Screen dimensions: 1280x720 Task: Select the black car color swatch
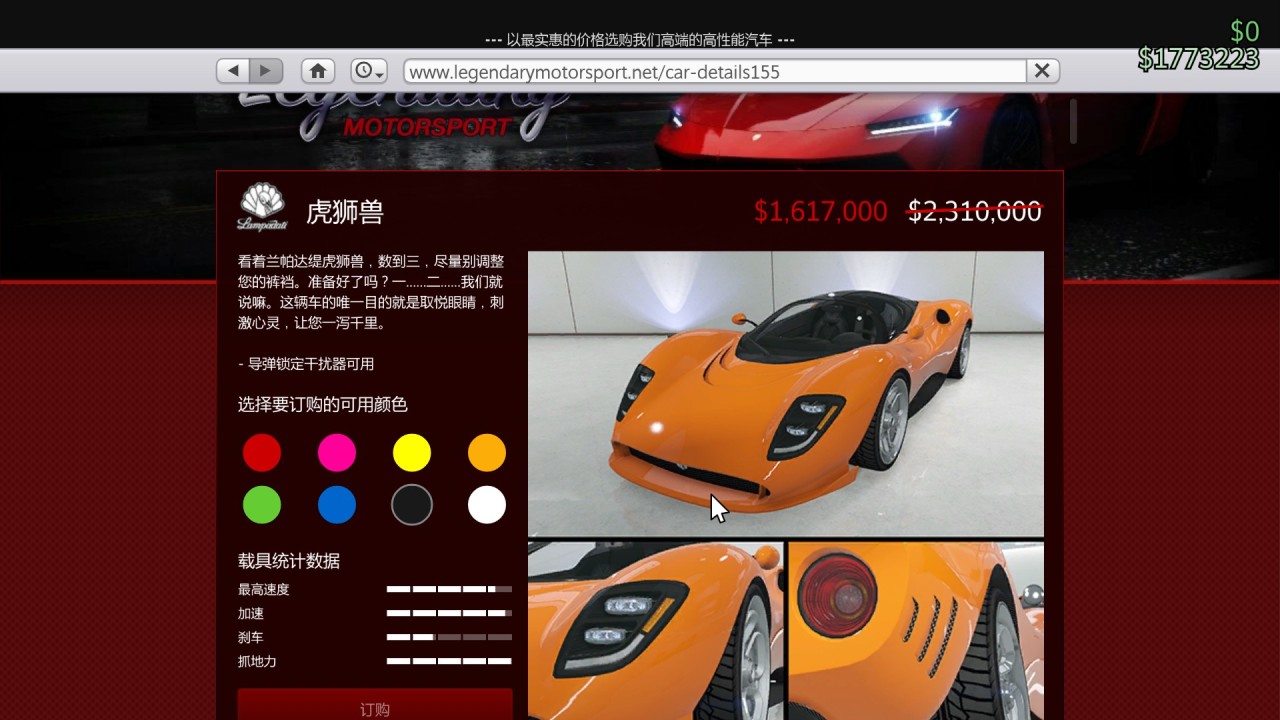pyautogui.click(x=412, y=505)
